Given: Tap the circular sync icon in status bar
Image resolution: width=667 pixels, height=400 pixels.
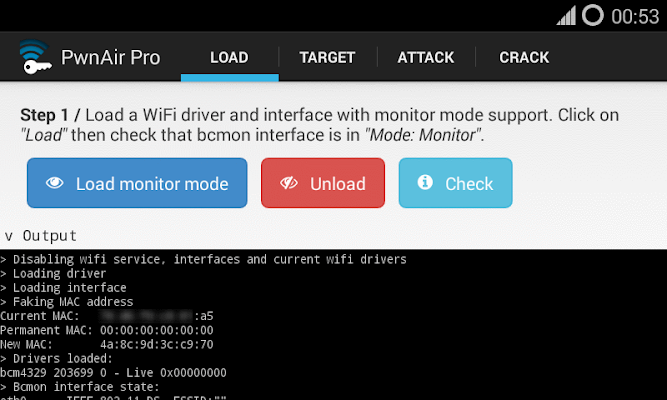Looking at the screenshot, I should (x=593, y=15).
